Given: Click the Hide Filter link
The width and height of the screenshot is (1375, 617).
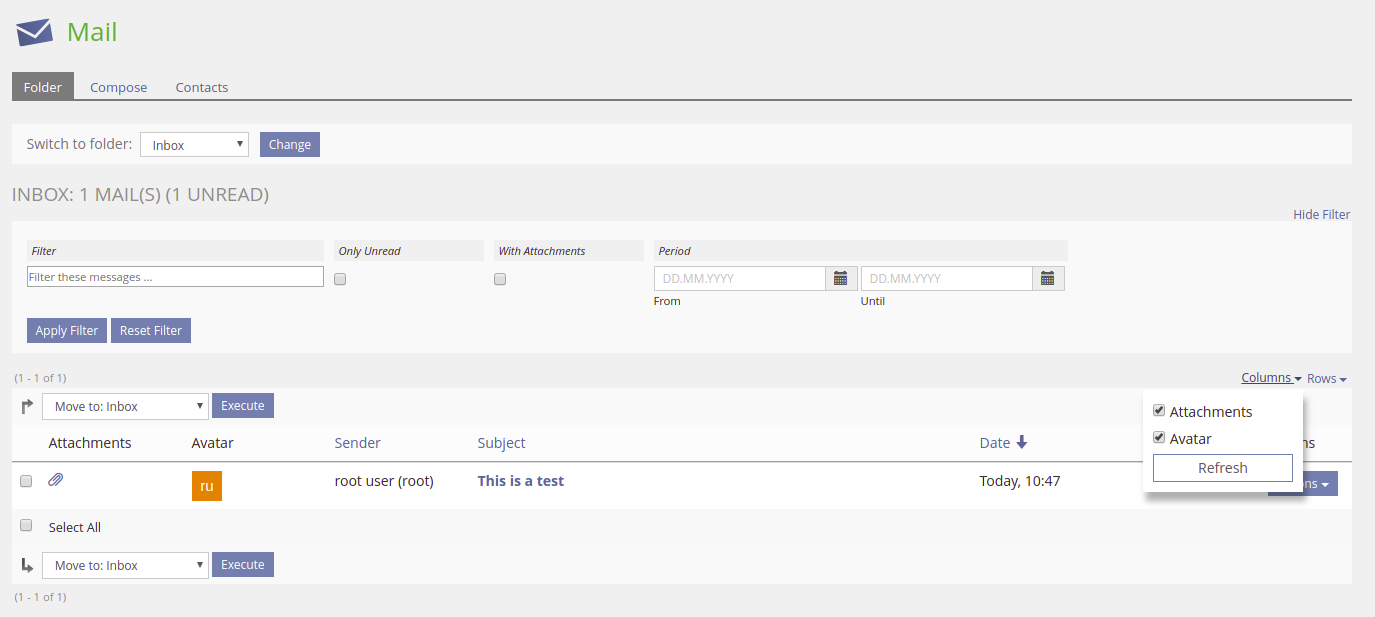Looking at the screenshot, I should 1320,214.
